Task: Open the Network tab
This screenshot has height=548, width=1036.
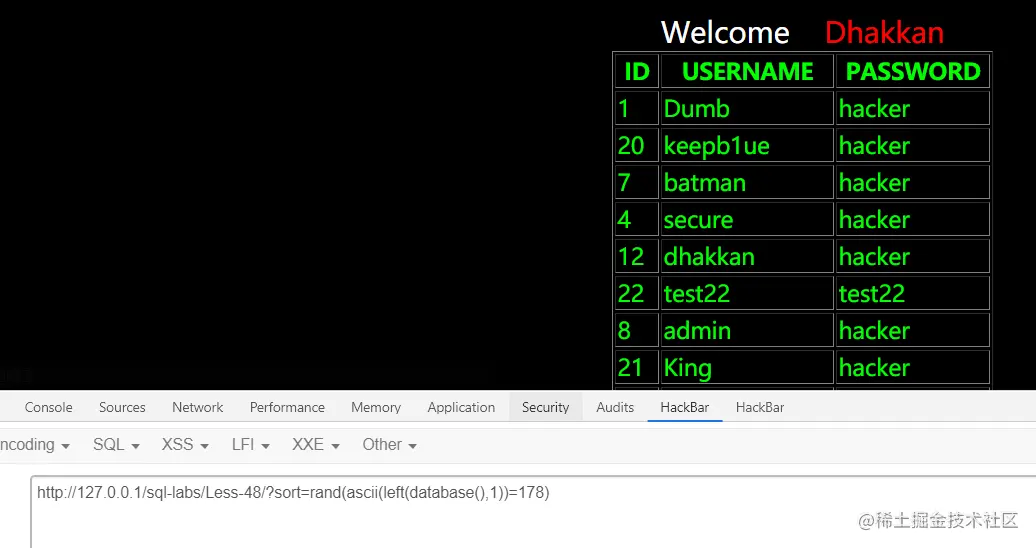Action: tap(198, 407)
